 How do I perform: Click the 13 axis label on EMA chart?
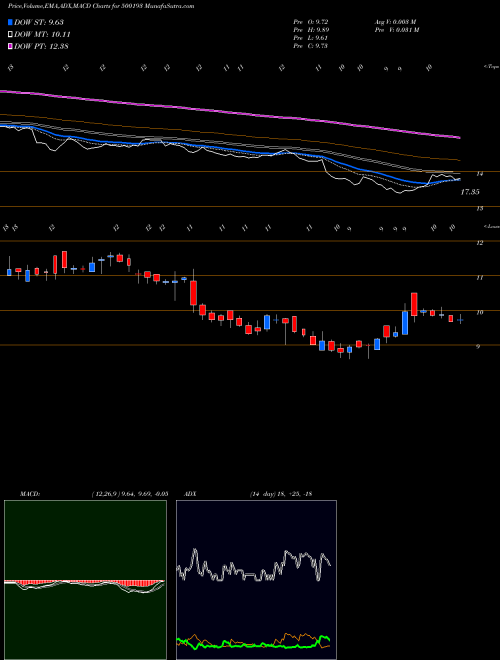coord(480,208)
